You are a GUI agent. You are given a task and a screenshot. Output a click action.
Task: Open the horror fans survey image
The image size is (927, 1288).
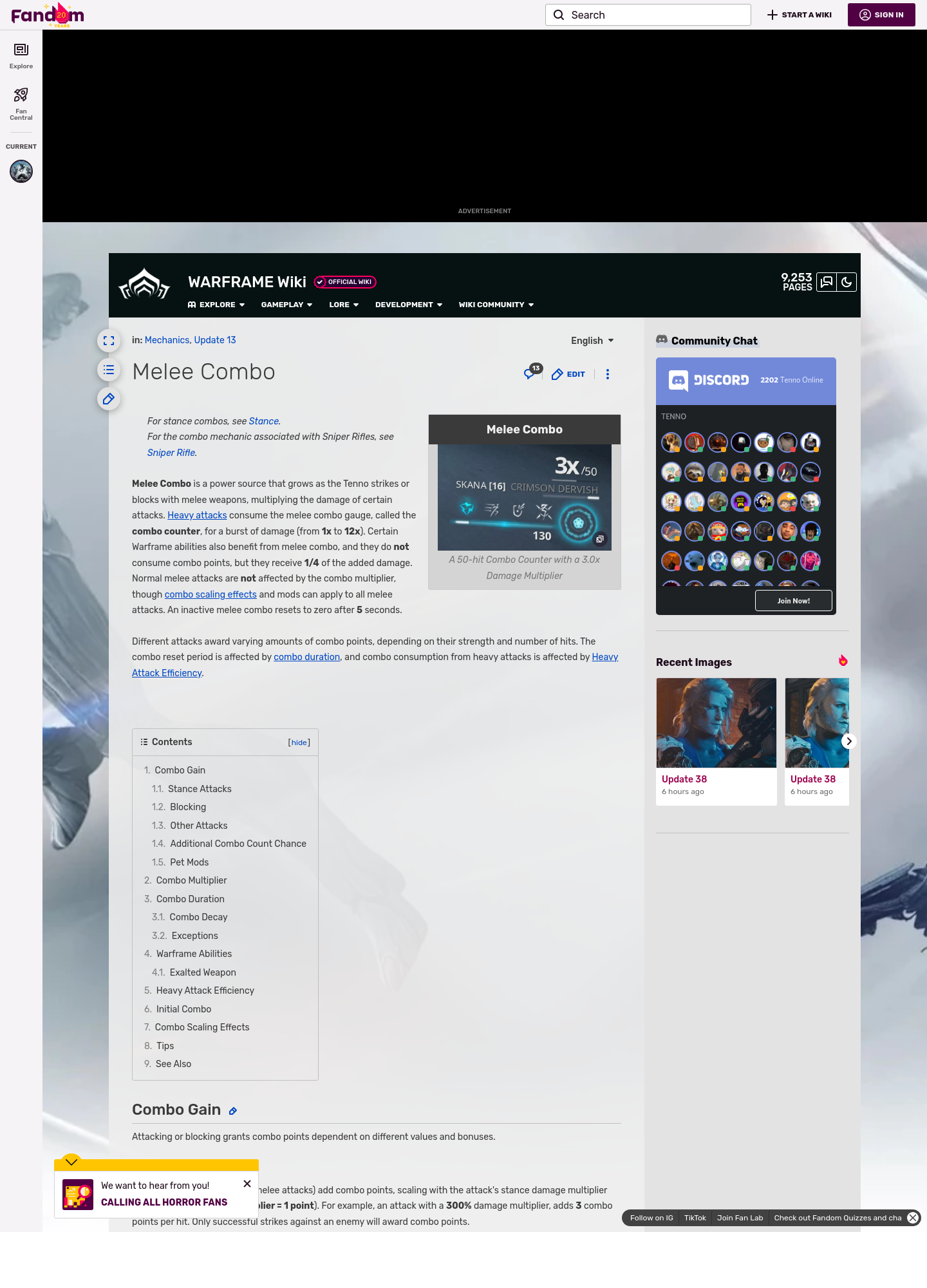point(78,1195)
